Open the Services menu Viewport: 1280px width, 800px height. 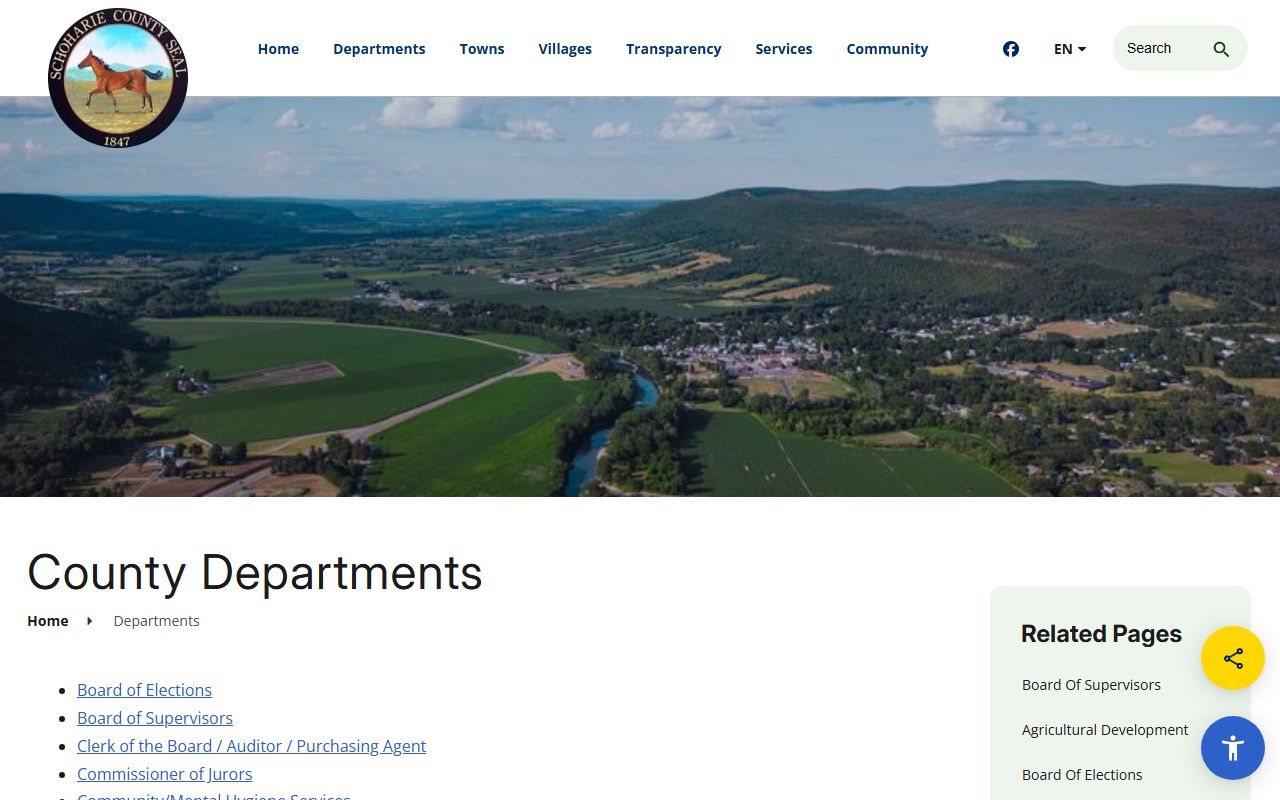(784, 49)
